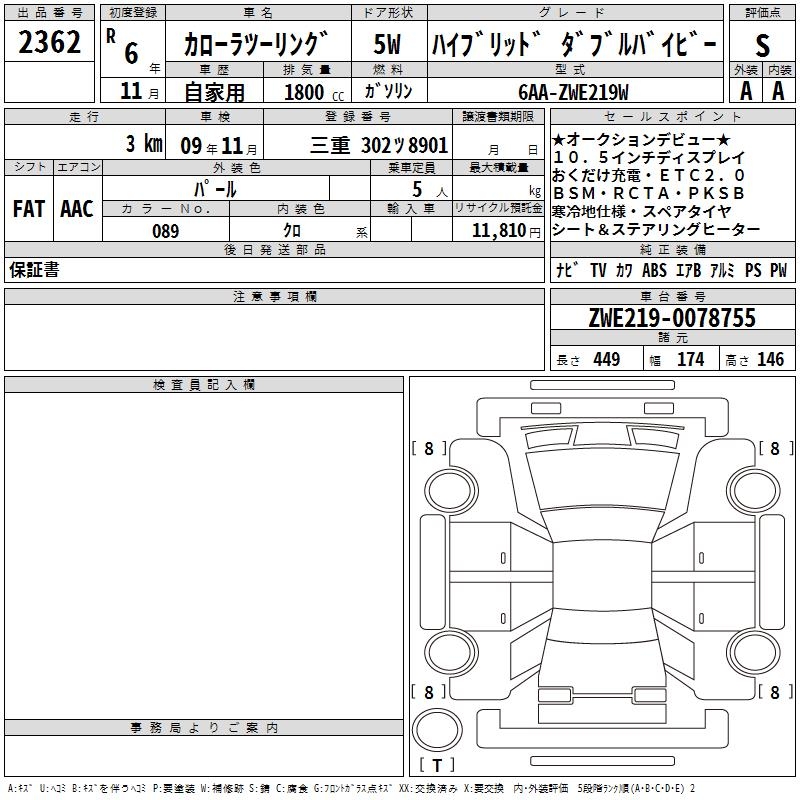Select the 出品番号 header label

coord(49,13)
